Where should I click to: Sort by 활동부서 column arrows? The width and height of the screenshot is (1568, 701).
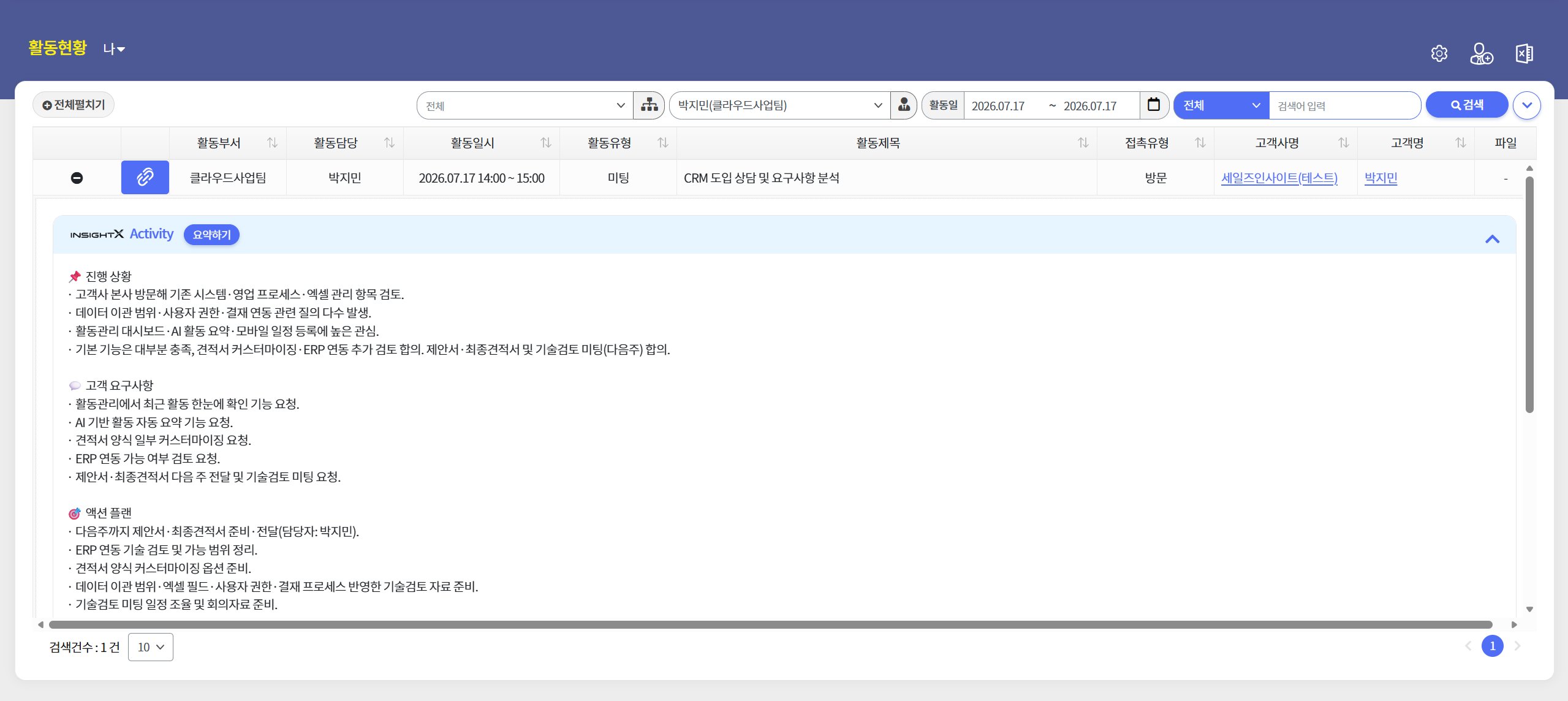(273, 143)
